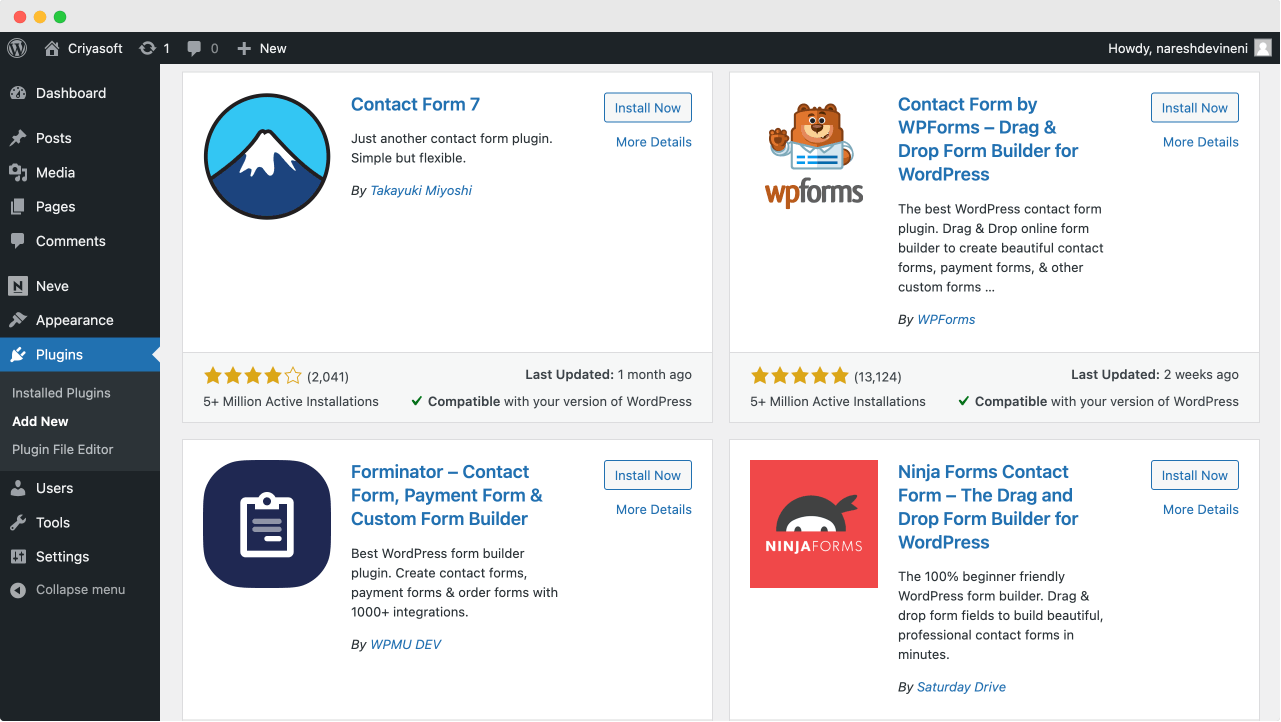
Task: Install Now for Ninja Forms
Action: (1195, 475)
